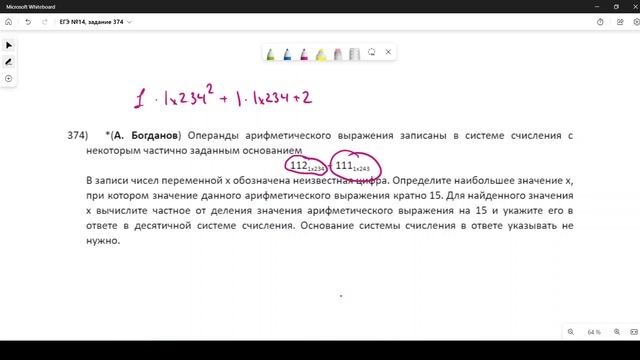This screenshot has height=360, width=640.
Task: Undo the last action
Action: pos(28,22)
